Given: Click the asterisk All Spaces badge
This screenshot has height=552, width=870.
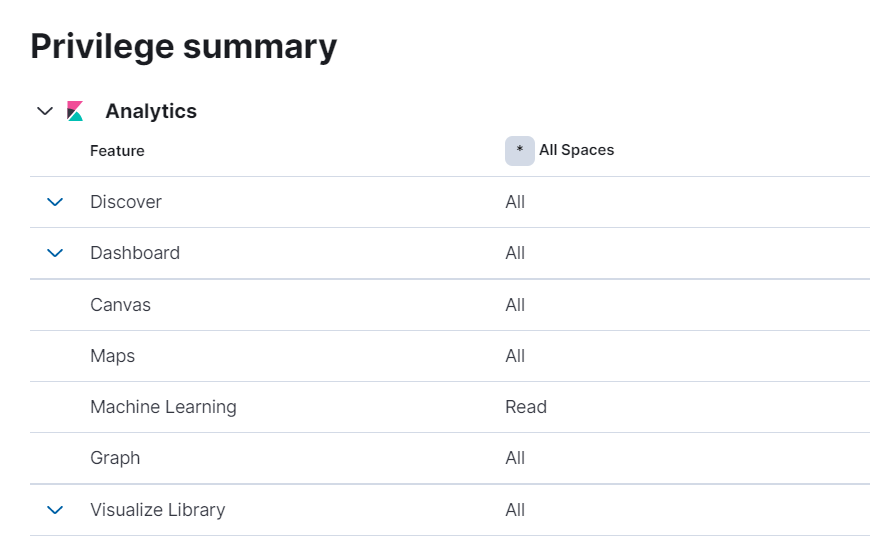Looking at the screenshot, I should 520,151.
